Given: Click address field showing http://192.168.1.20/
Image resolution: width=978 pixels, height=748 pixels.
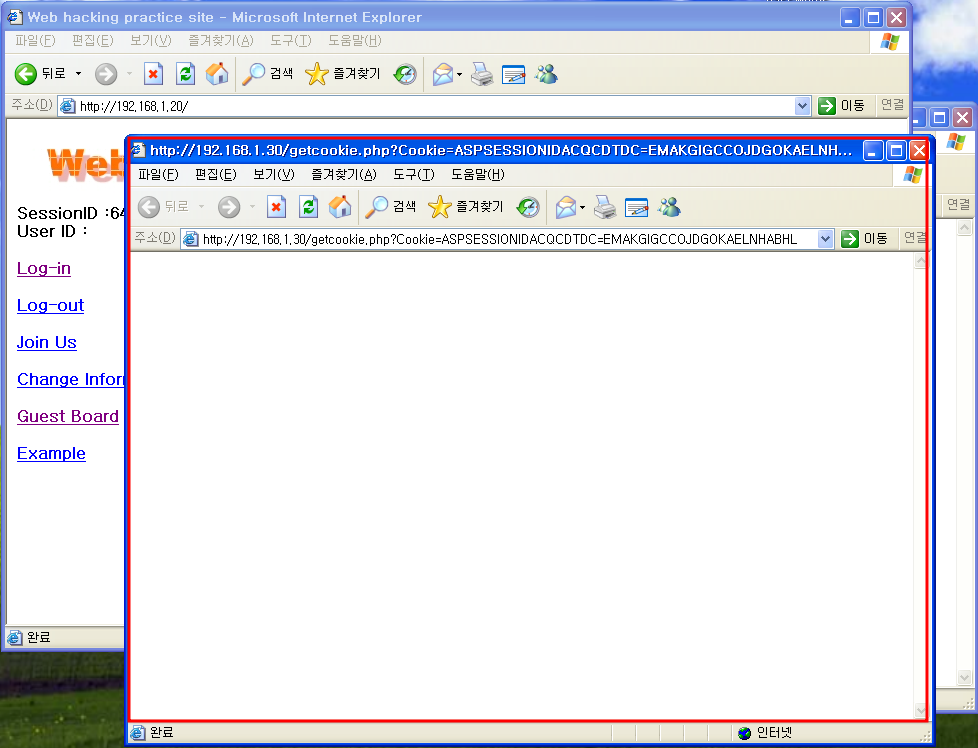Looking at the screenshot, I should (434, 106).
